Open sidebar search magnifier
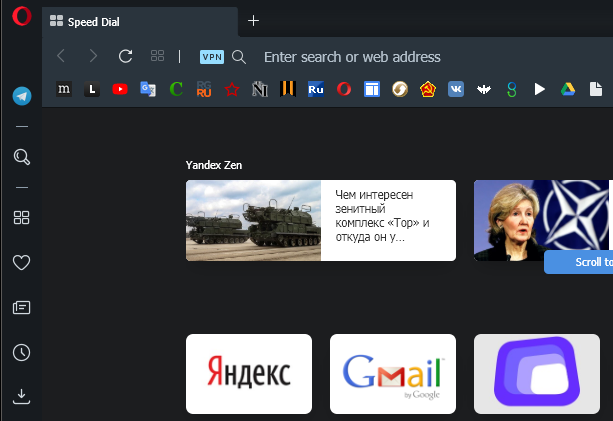Viewport: 613px width, 421px height. tap(22, 157)
